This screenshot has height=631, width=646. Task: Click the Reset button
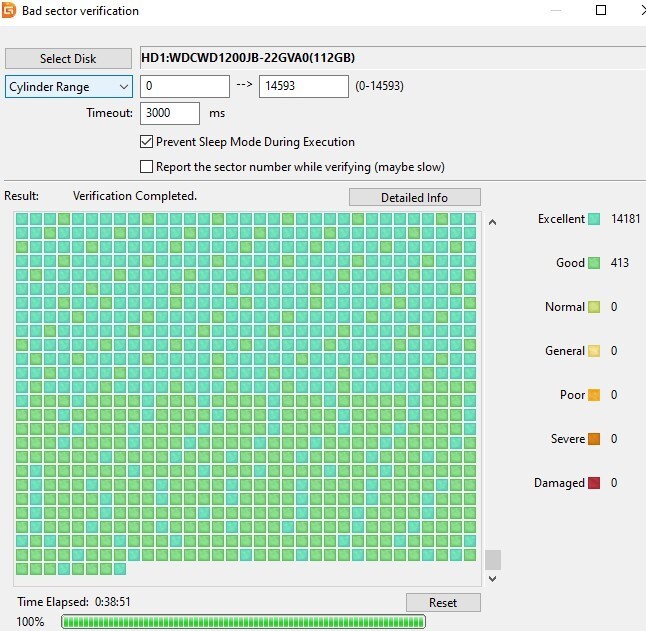(443, 603)
